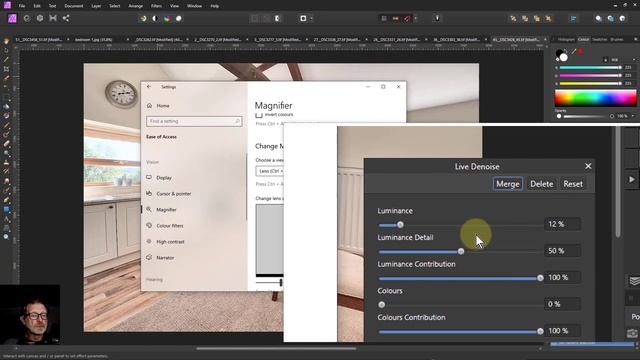Click the Luminance Contribution slider handle
Image resolution: width=640 pixels, height=360 pixels.
[540, 278]
